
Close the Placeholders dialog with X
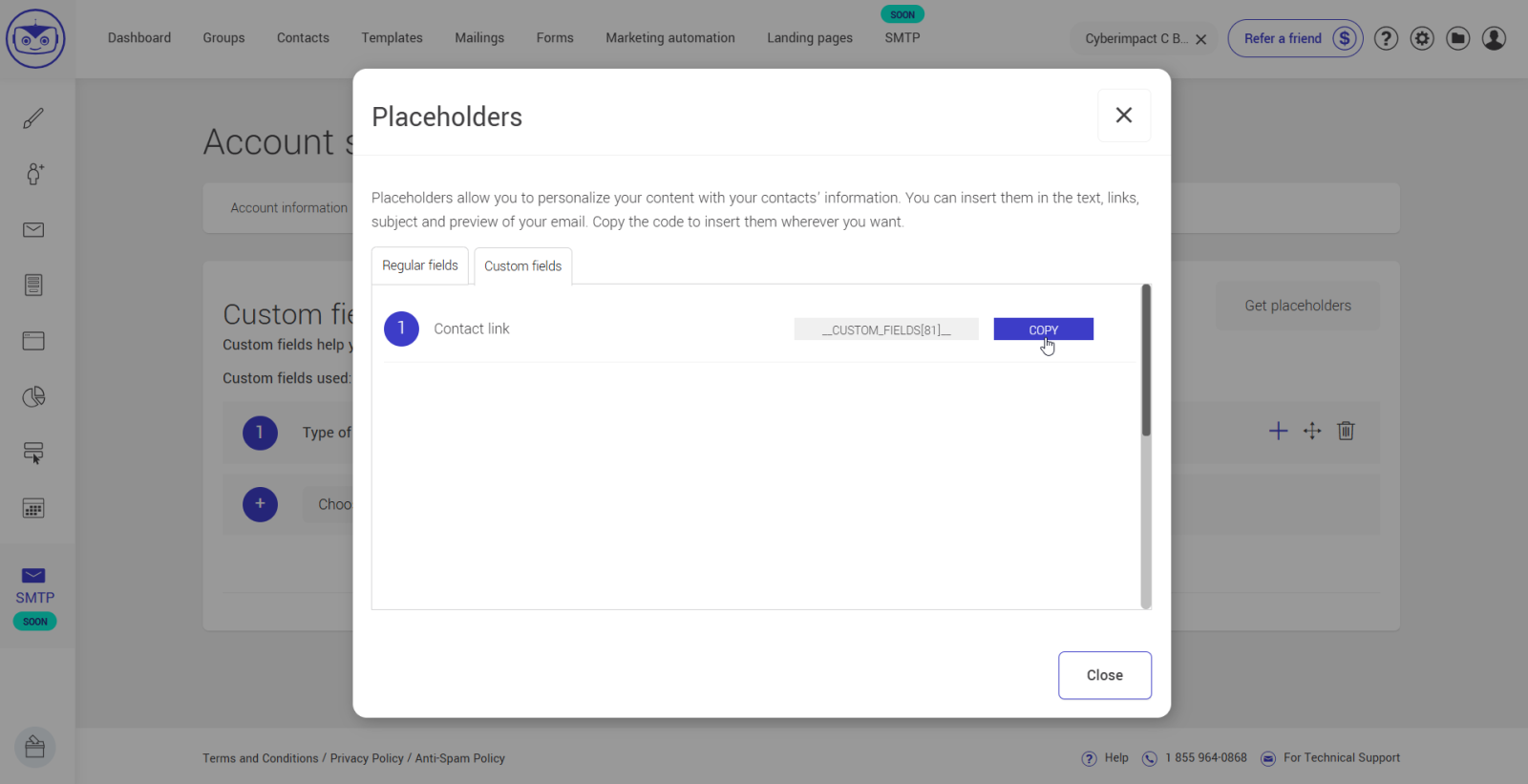pos(1124,116)
